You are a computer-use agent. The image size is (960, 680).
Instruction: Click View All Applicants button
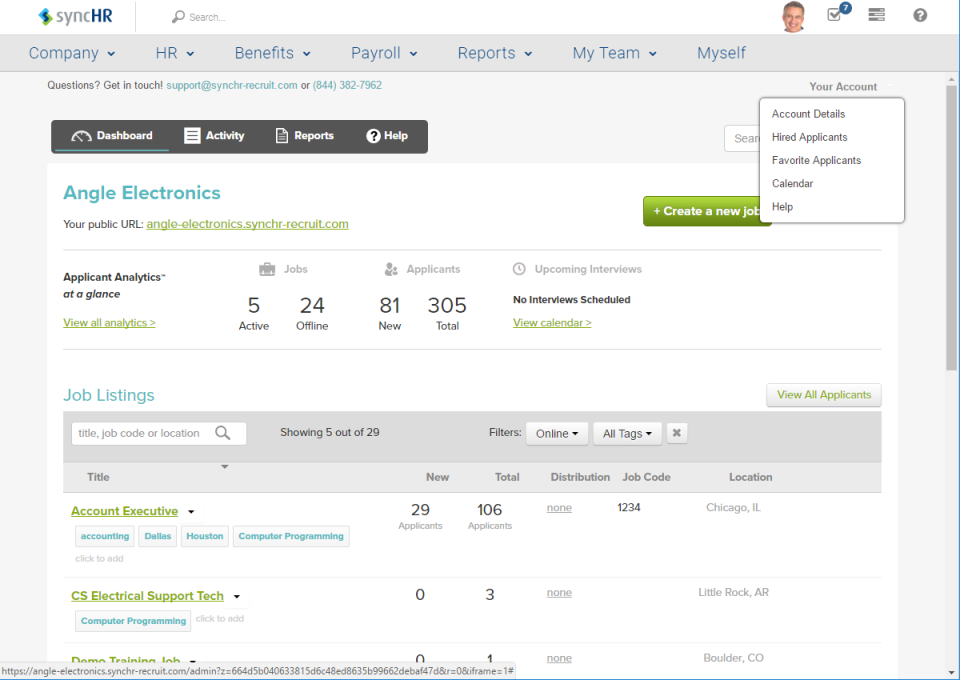[823, 395]
